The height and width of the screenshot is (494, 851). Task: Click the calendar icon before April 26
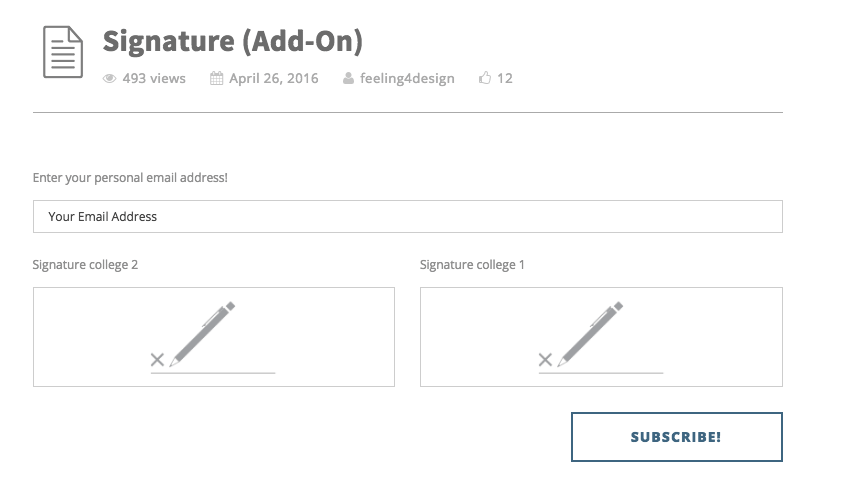click(x=216, y=78)
